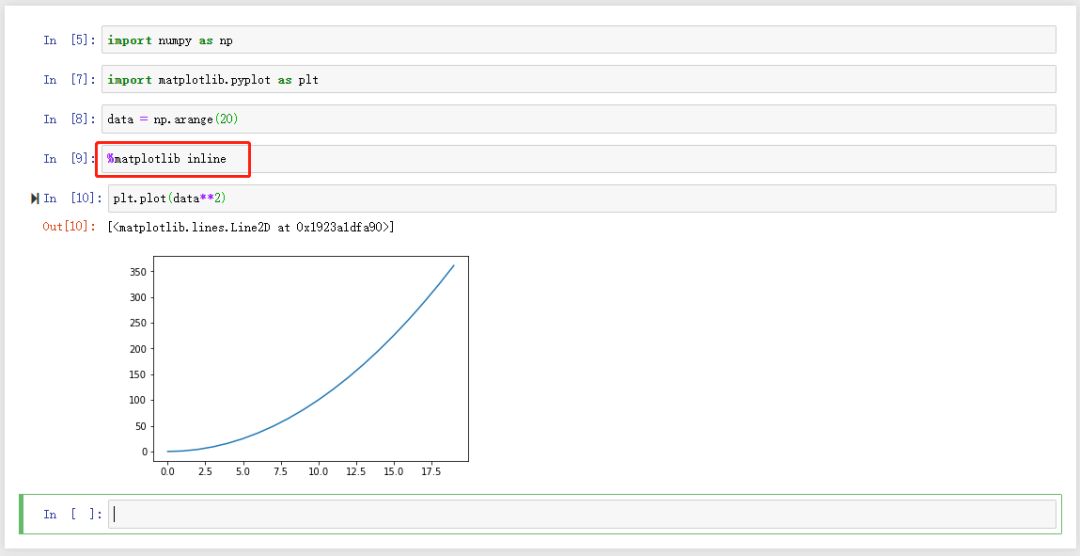Screen dimensions: 1080x556
Task: Select the In [7] prompt label
Action: (x=69, y=80)
